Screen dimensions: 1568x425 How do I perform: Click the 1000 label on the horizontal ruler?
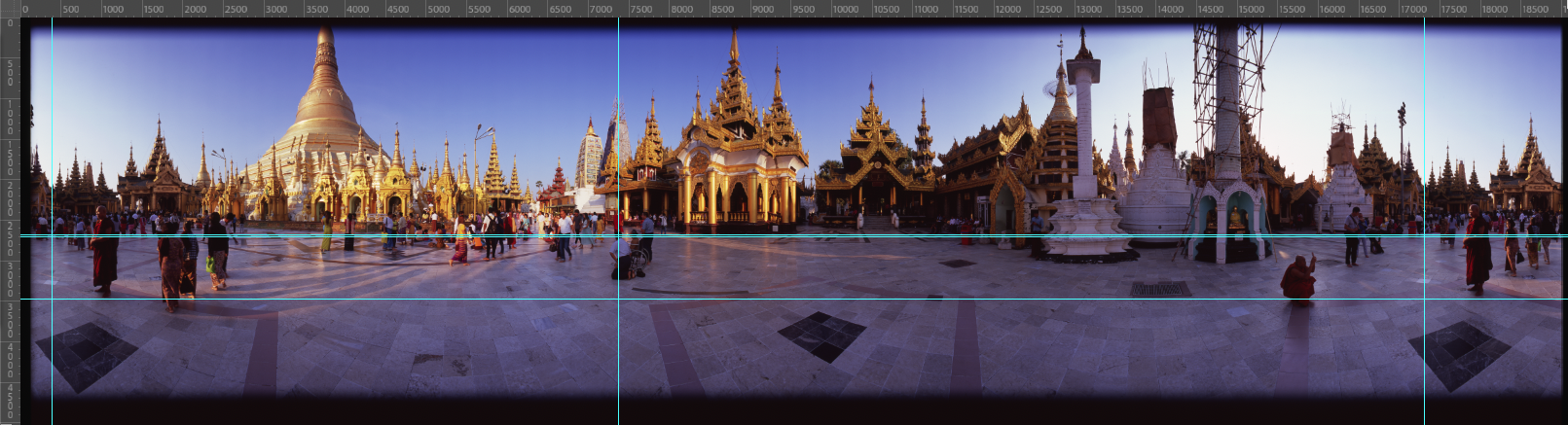pos(113,9)
